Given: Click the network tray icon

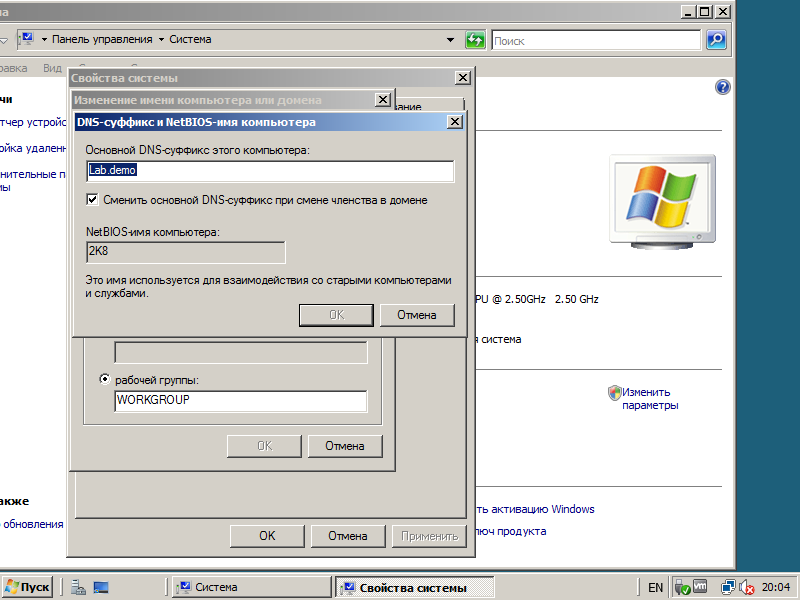Looking at the screenshot, I should point(728,587).
